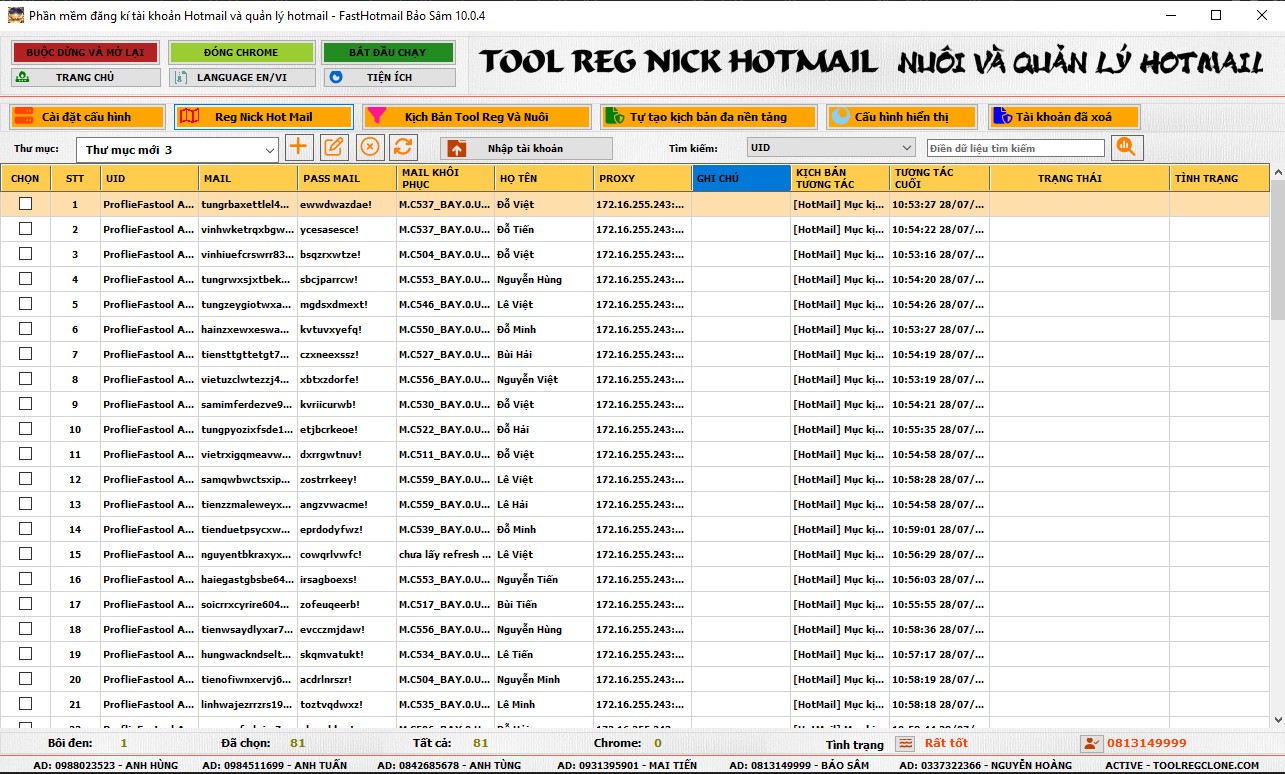
Task: Click the search data input field
Action: click(1015, 148)
